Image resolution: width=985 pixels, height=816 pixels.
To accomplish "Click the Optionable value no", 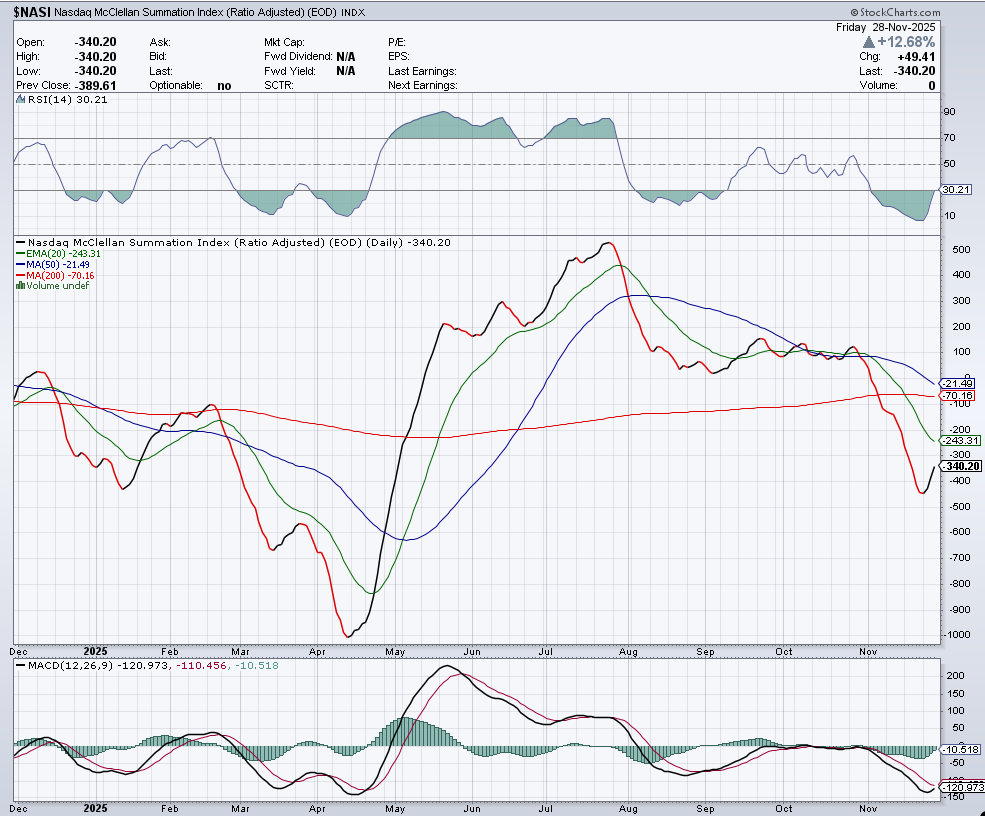I will 224,86.
